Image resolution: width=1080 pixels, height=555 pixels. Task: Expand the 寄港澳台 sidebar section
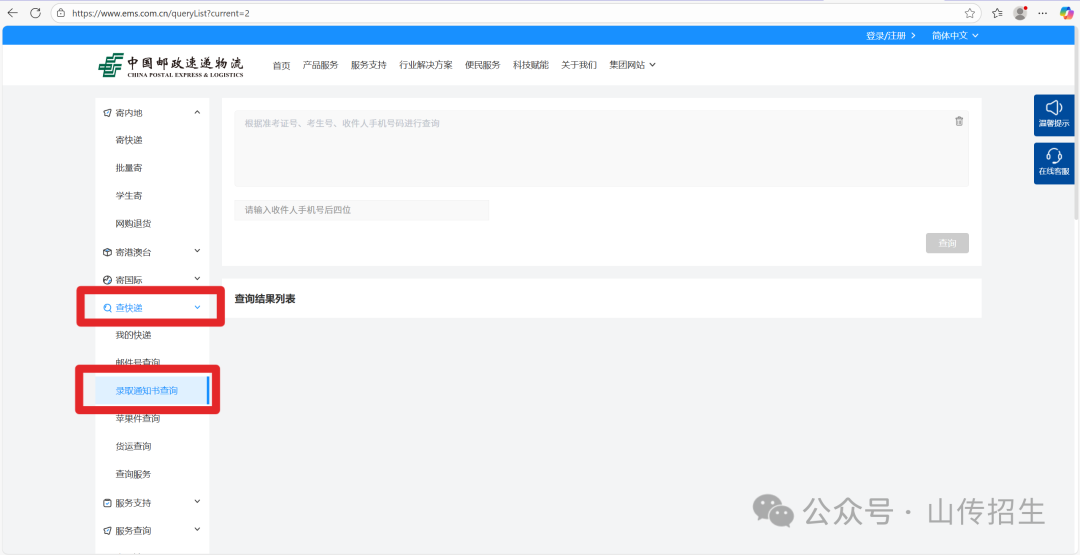pyautogui.click(x=152, y=252)
